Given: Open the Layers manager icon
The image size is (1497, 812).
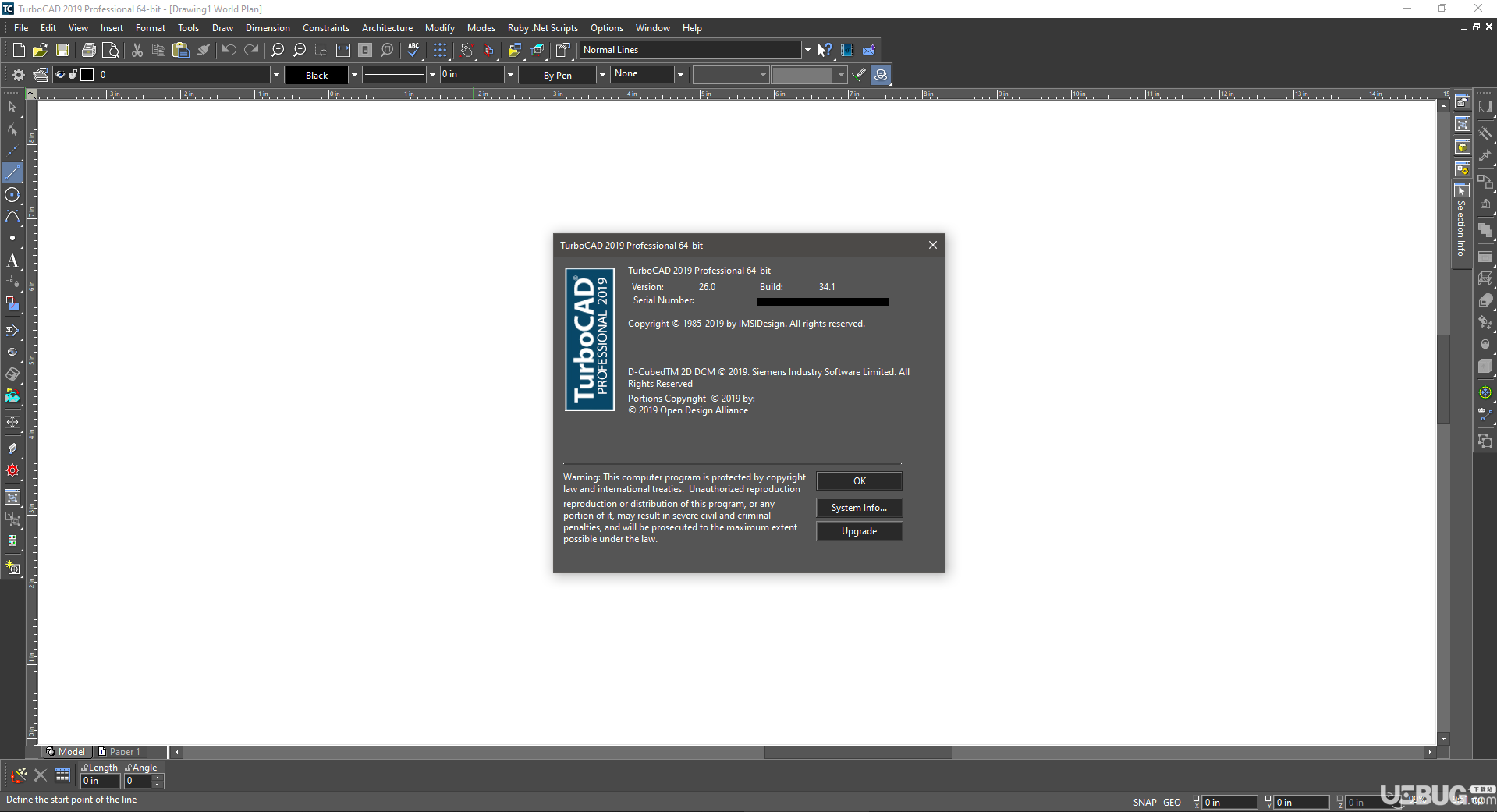Looking at the screenshot, I should (x=41, y=75).
